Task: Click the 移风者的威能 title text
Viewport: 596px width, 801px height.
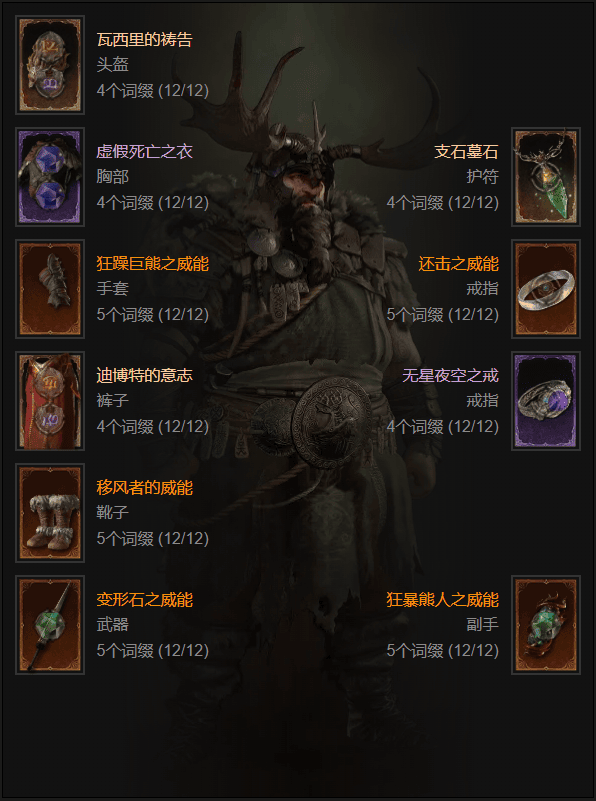Action: tap(145, 488)
